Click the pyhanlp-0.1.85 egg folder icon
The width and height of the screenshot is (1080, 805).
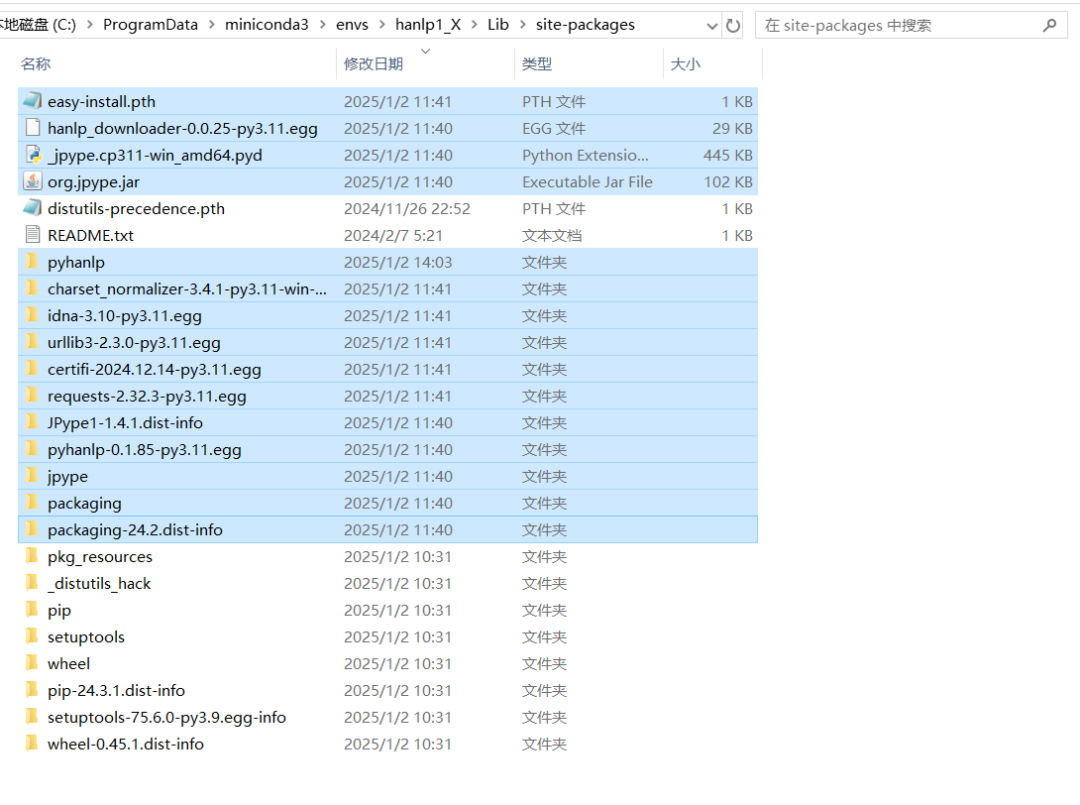[x=32, y=449]
